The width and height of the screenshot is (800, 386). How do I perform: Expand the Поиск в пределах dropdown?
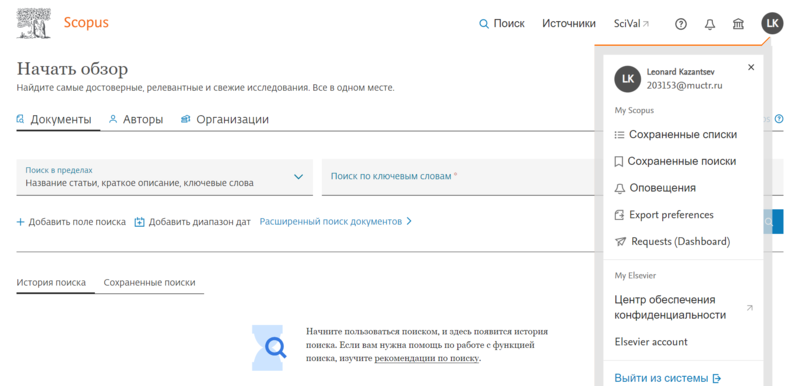164,177
